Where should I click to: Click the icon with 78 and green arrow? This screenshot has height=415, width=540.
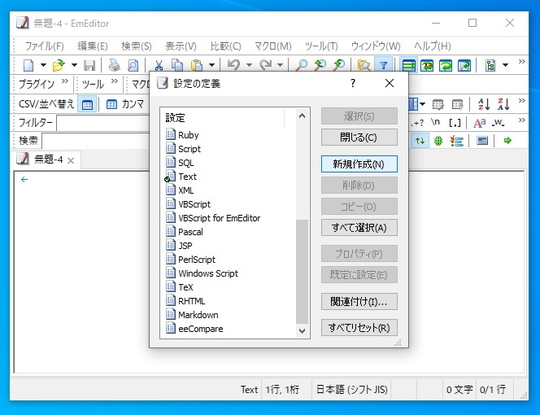pyautogui.click(x=427, y=65)
